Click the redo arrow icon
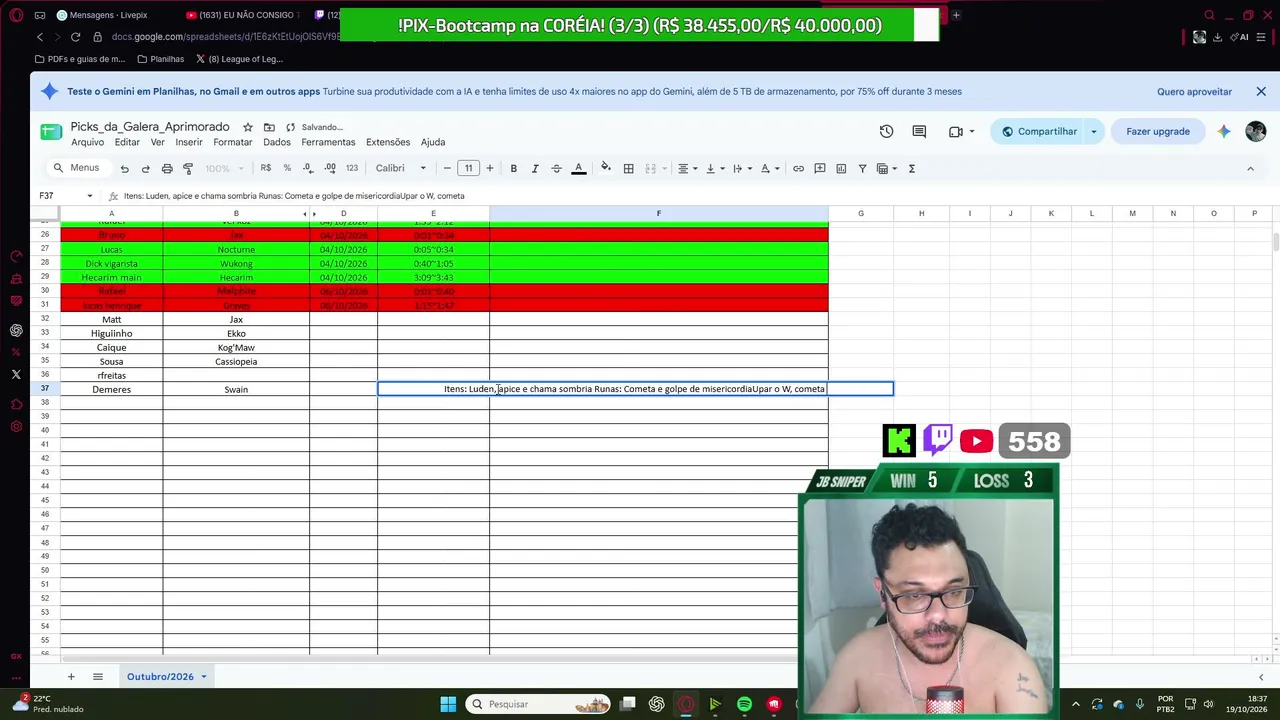The height and width of the screenshot is (720, 1280). coord(145,169)
